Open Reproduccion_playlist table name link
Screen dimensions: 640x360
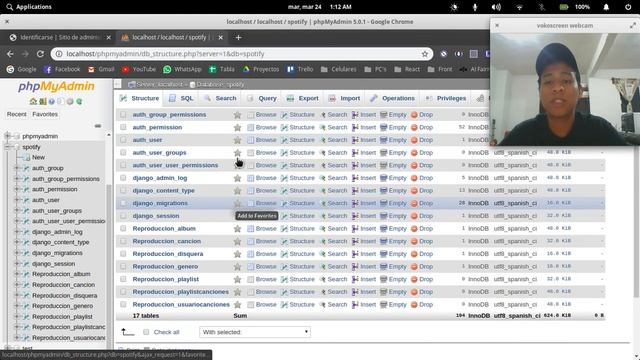pyautogui.click(x=166, y=279)
